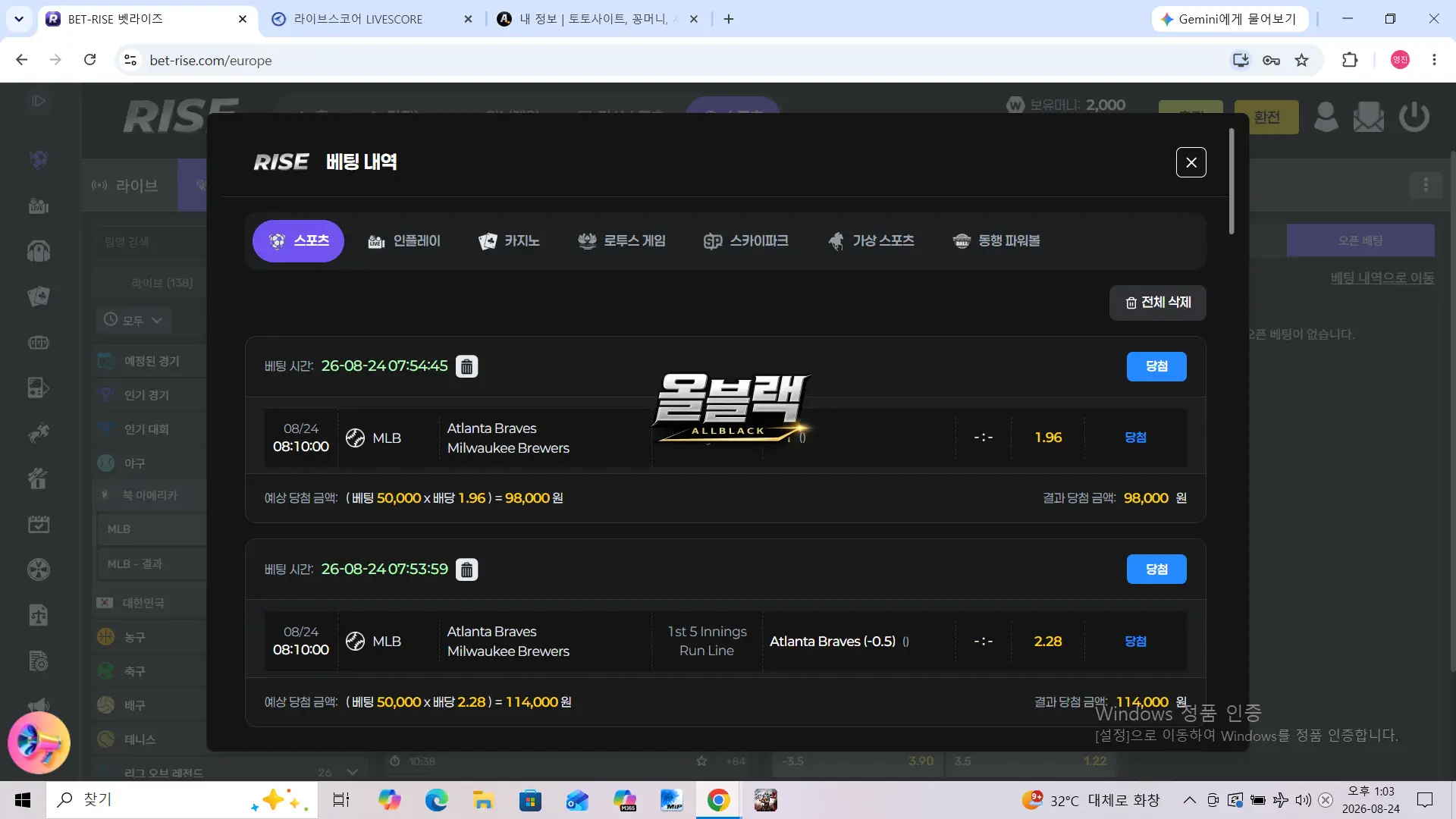Viewport: 1456px width, 819px height.
Task: Open the 스카이파크 tab
Action: coord(745,241)
